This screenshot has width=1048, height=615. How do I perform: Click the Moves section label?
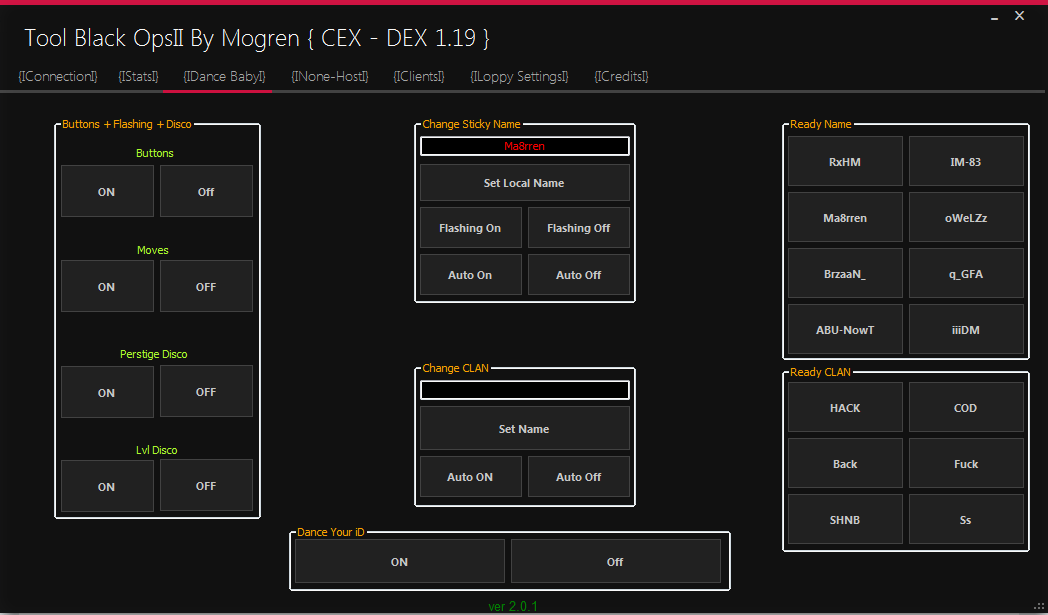tap(153, 250)
